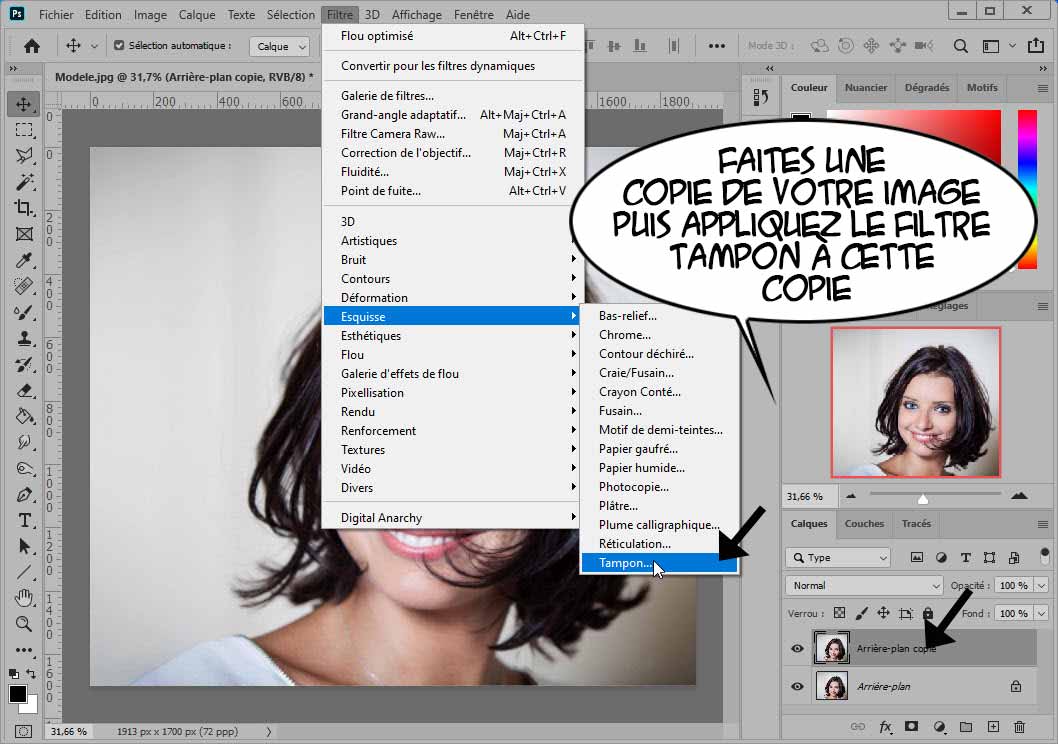
Task: Create a new adjustment layer
Action: 939,726
